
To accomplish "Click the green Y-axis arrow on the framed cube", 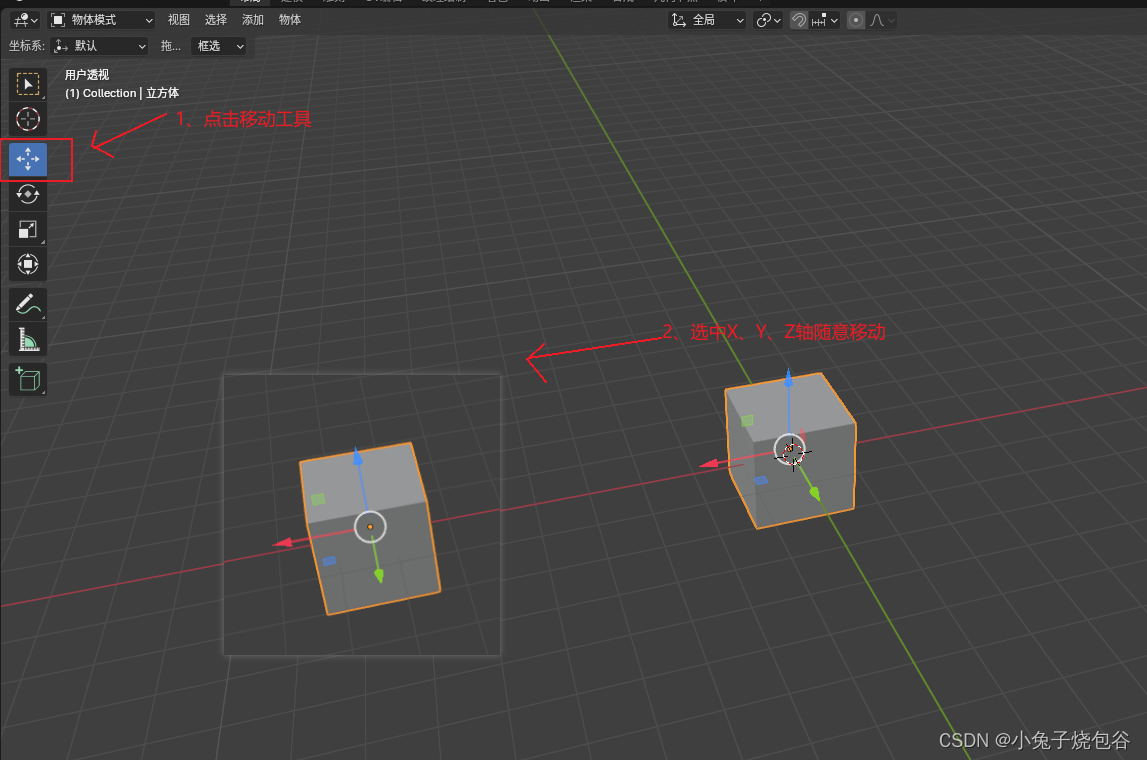I will (x=379, y=576).
